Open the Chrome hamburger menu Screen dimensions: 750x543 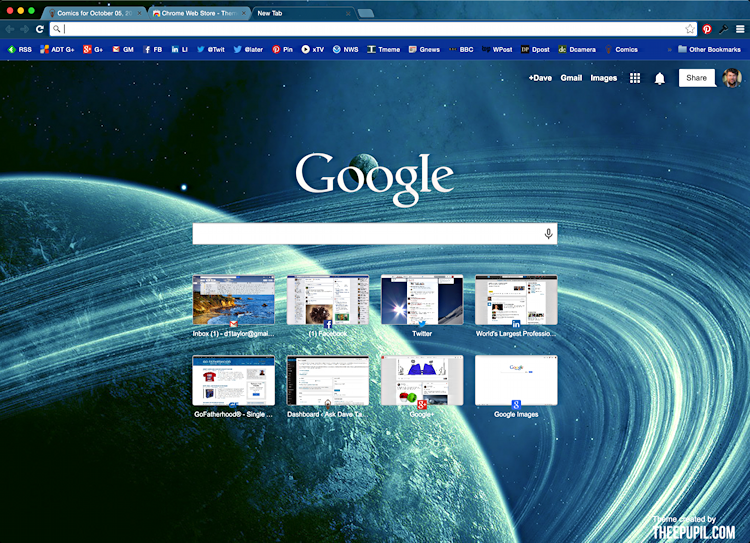point(740,29)
